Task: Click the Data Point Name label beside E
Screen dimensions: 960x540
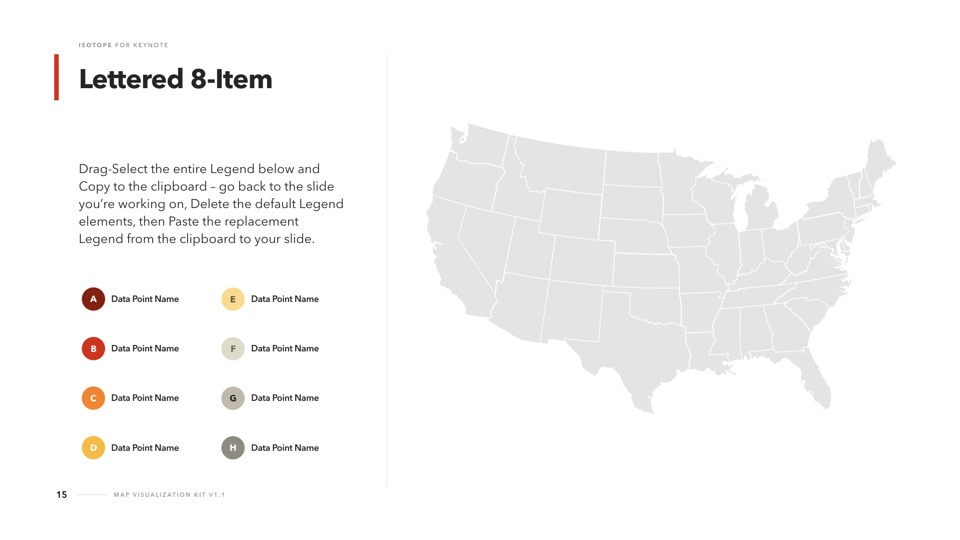Action: 285,299
